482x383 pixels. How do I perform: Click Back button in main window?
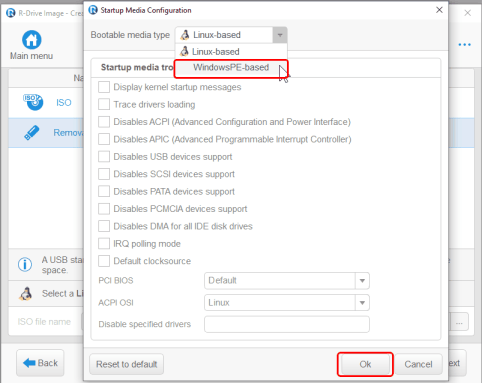[40, 363]
